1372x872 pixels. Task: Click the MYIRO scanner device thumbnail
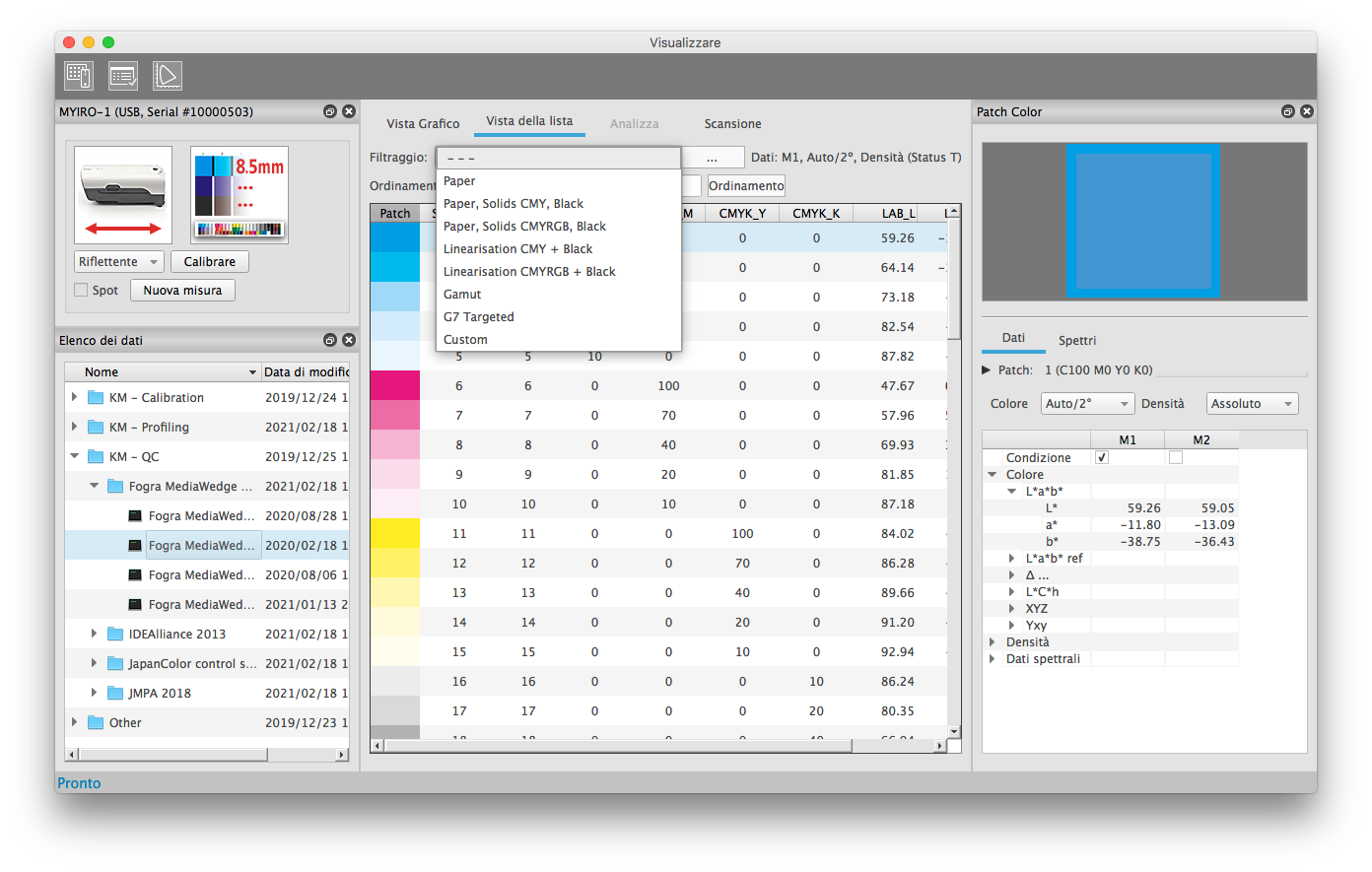[x=123, y=195]
